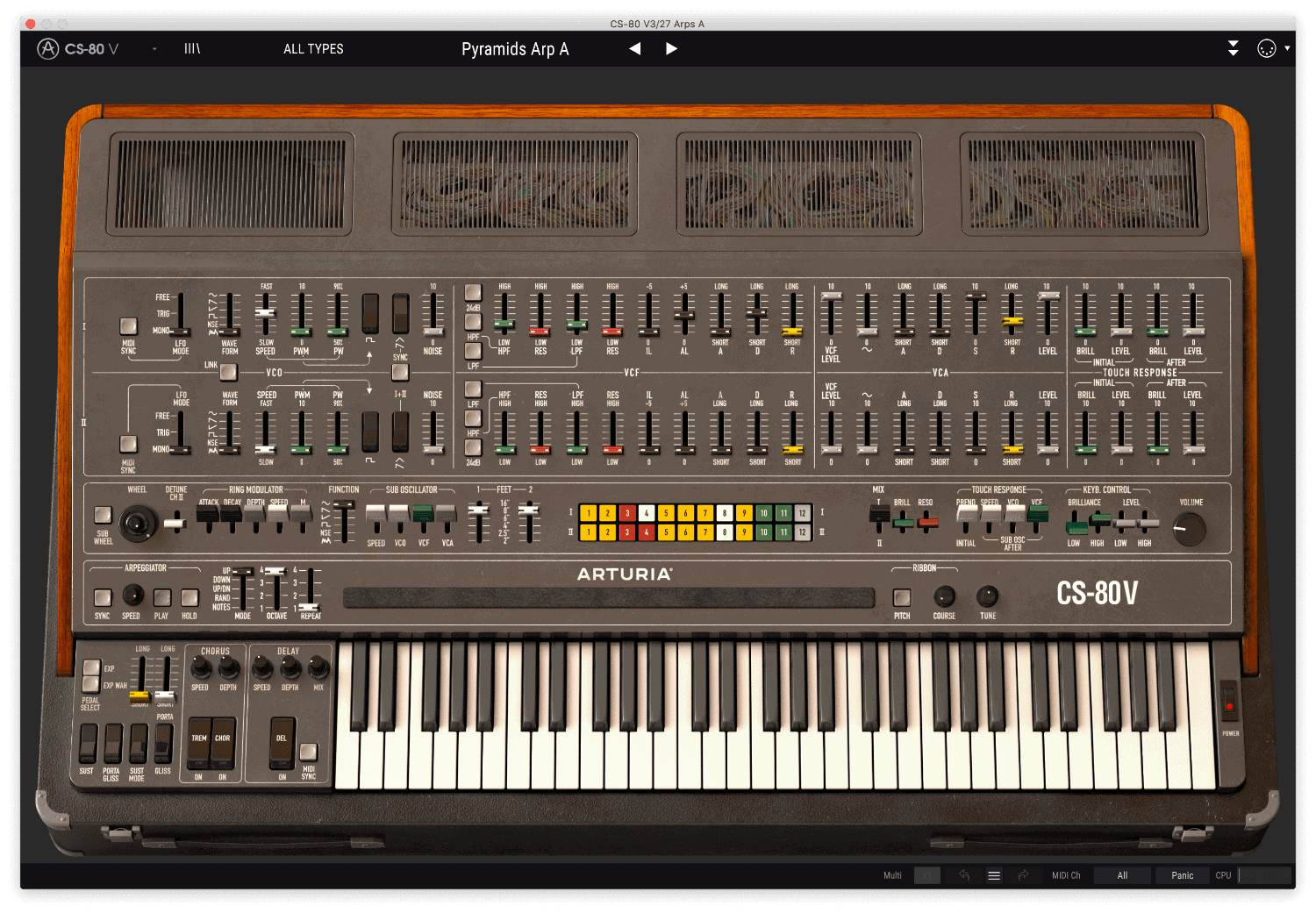Click the Volume knob
This screenshot has width=1316, height=913.
pos(1190,529)
